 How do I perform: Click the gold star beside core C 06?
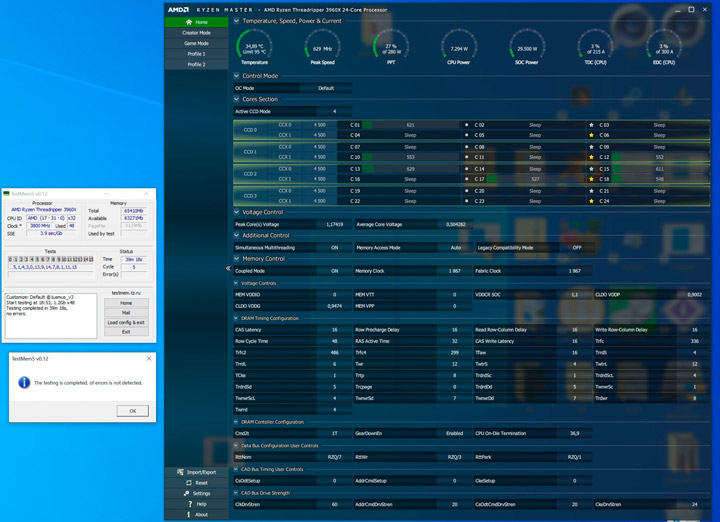click(x=591, y=135)
